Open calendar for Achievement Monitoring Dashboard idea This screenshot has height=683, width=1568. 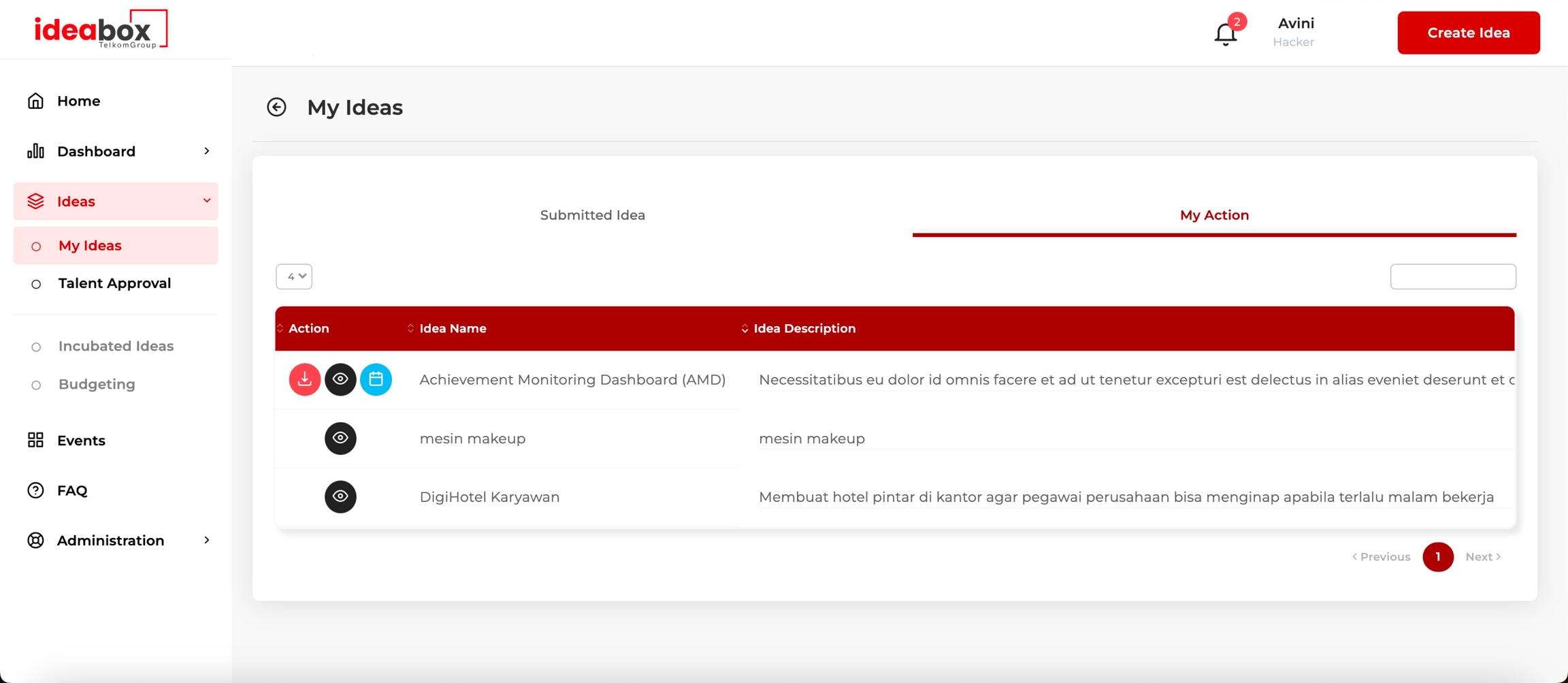[x=376, y=379]
